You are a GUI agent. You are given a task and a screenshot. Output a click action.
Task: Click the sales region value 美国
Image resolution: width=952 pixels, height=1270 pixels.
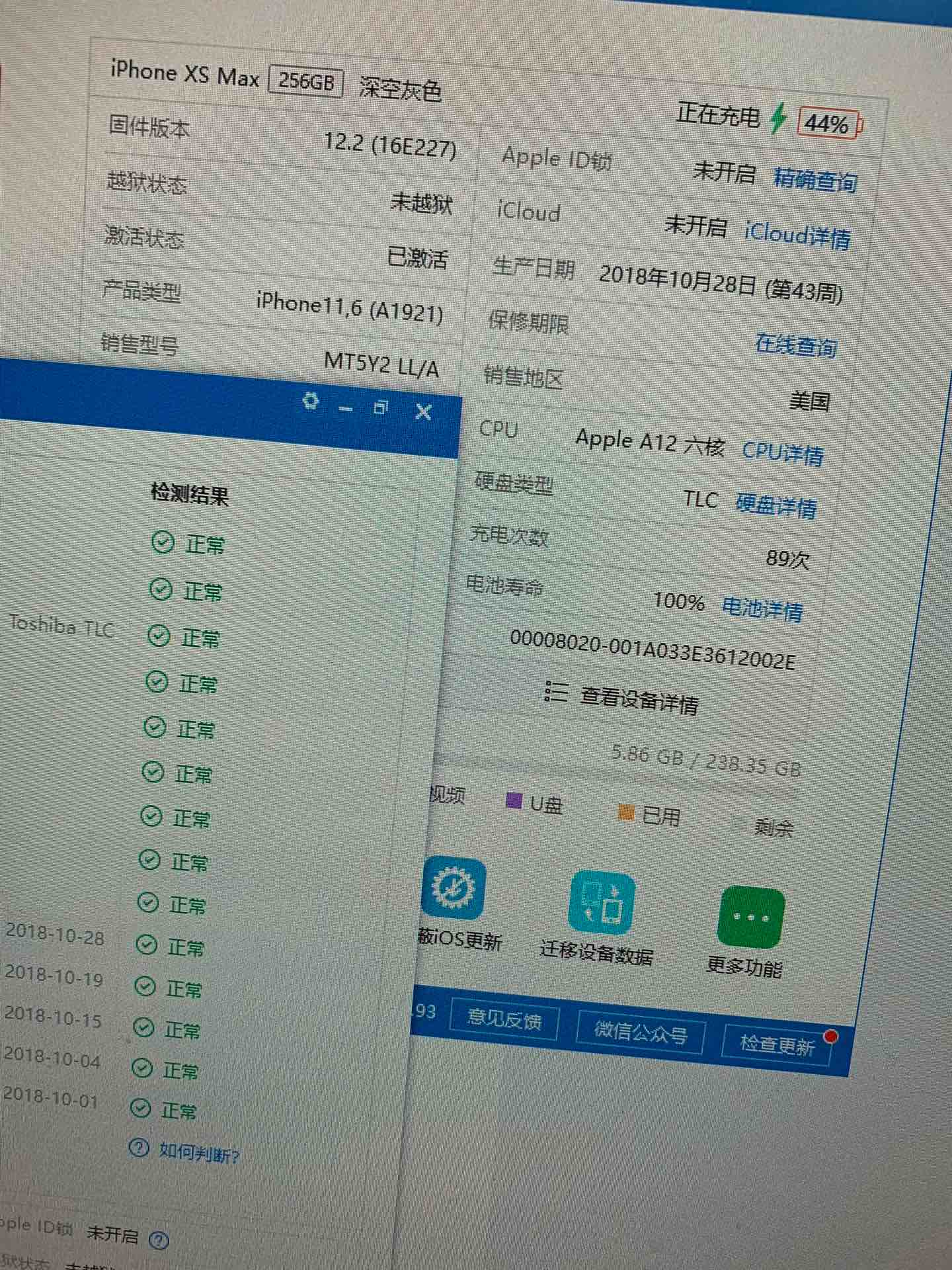coord(810,401)
